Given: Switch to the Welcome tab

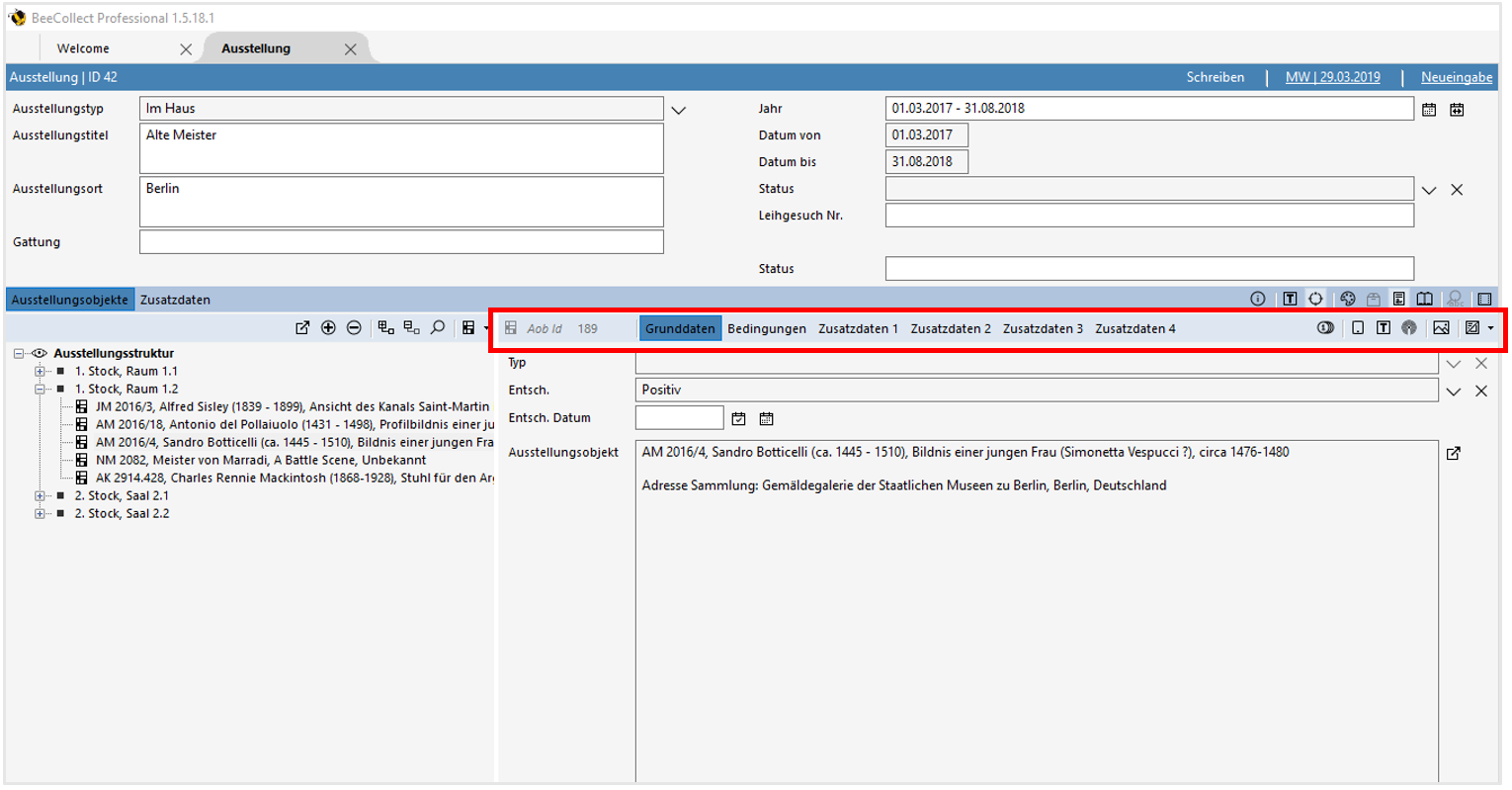Looking at the screenshot, I should [x=83, y=48].
